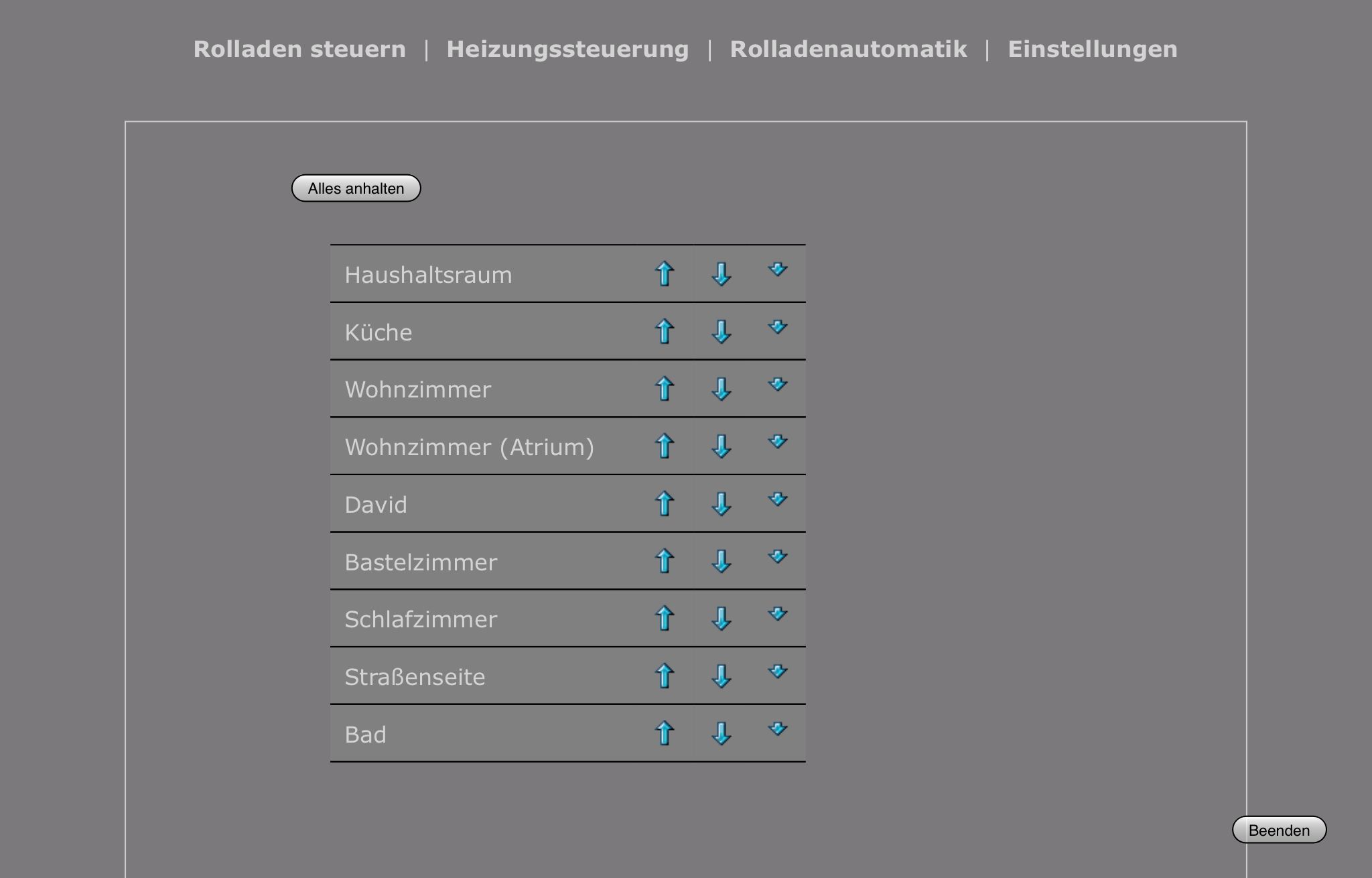The height and width of the screenshot is (878, 1372).
Task: Open the Heizungssteuerung page
Action: (x=567, y=49)
